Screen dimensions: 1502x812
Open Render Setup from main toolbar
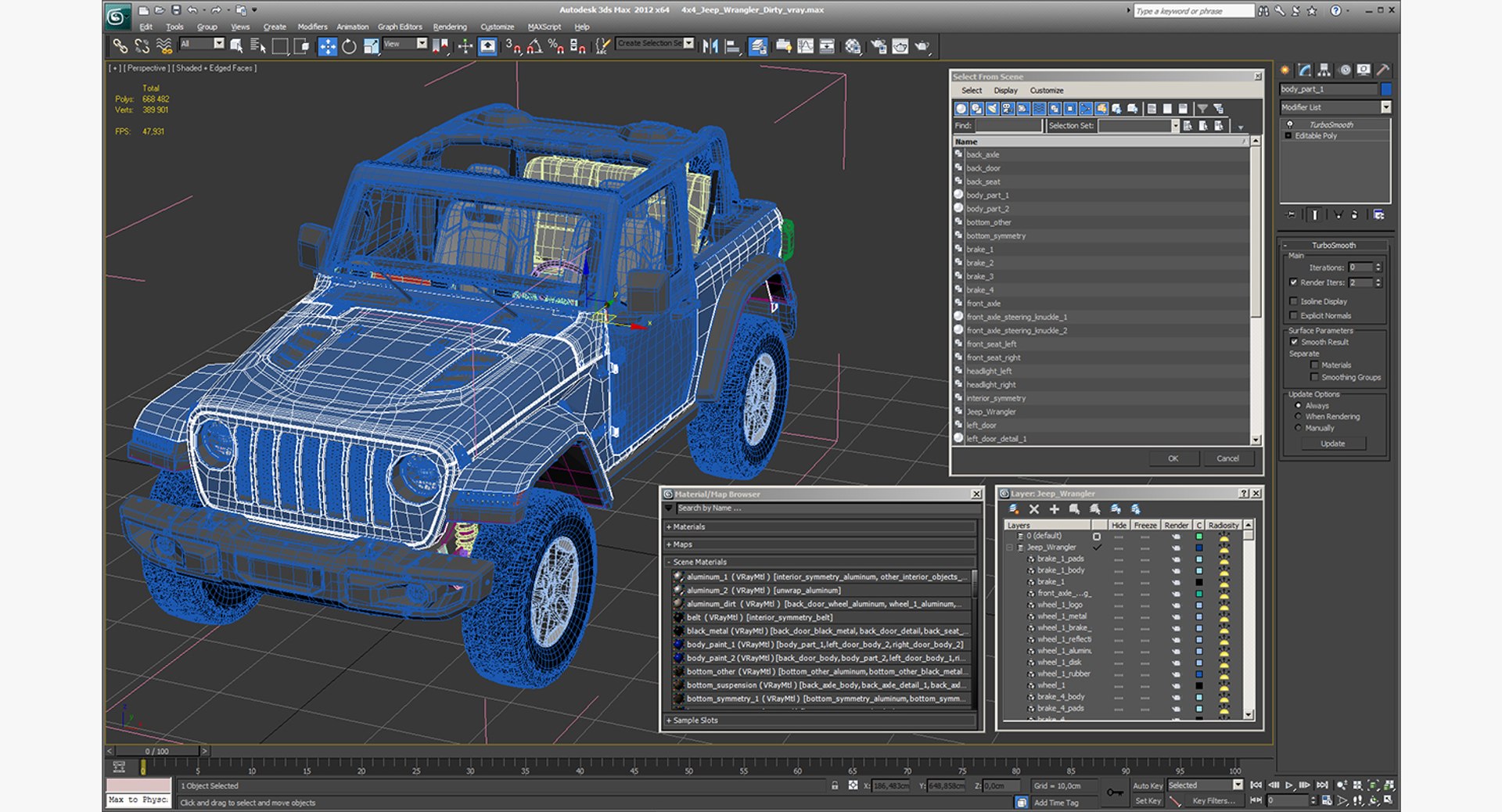pos(879,47)
